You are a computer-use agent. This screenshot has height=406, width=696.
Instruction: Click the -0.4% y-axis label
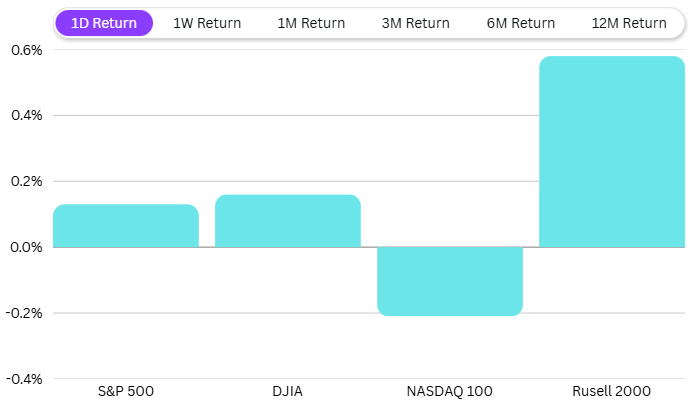[24, 379]
